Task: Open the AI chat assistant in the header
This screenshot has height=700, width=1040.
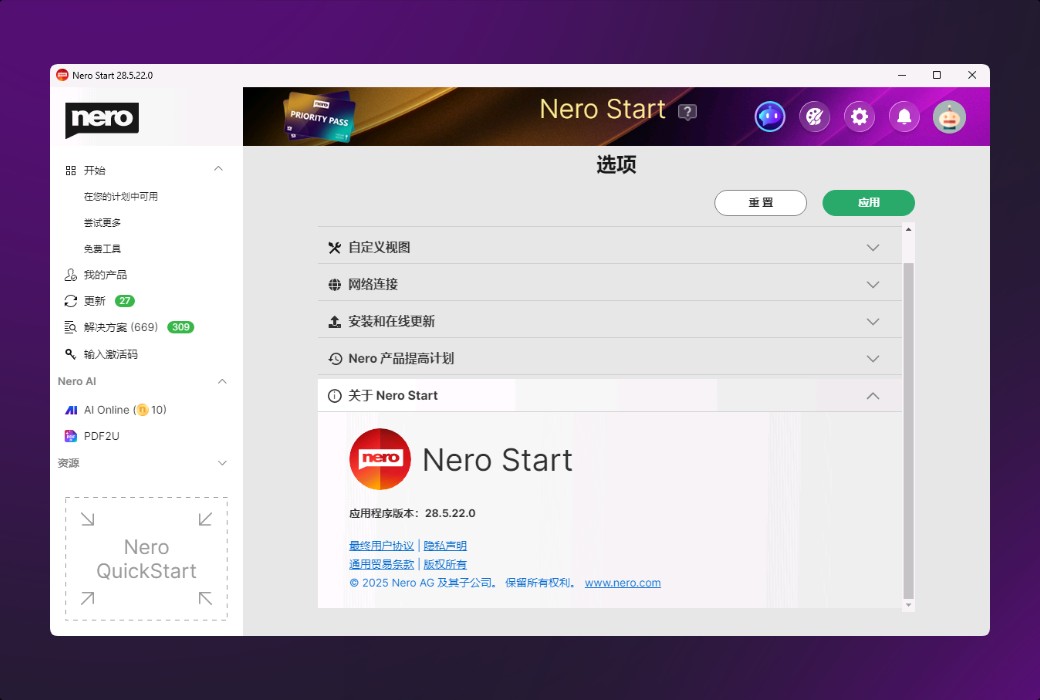Action: (769, 116)
